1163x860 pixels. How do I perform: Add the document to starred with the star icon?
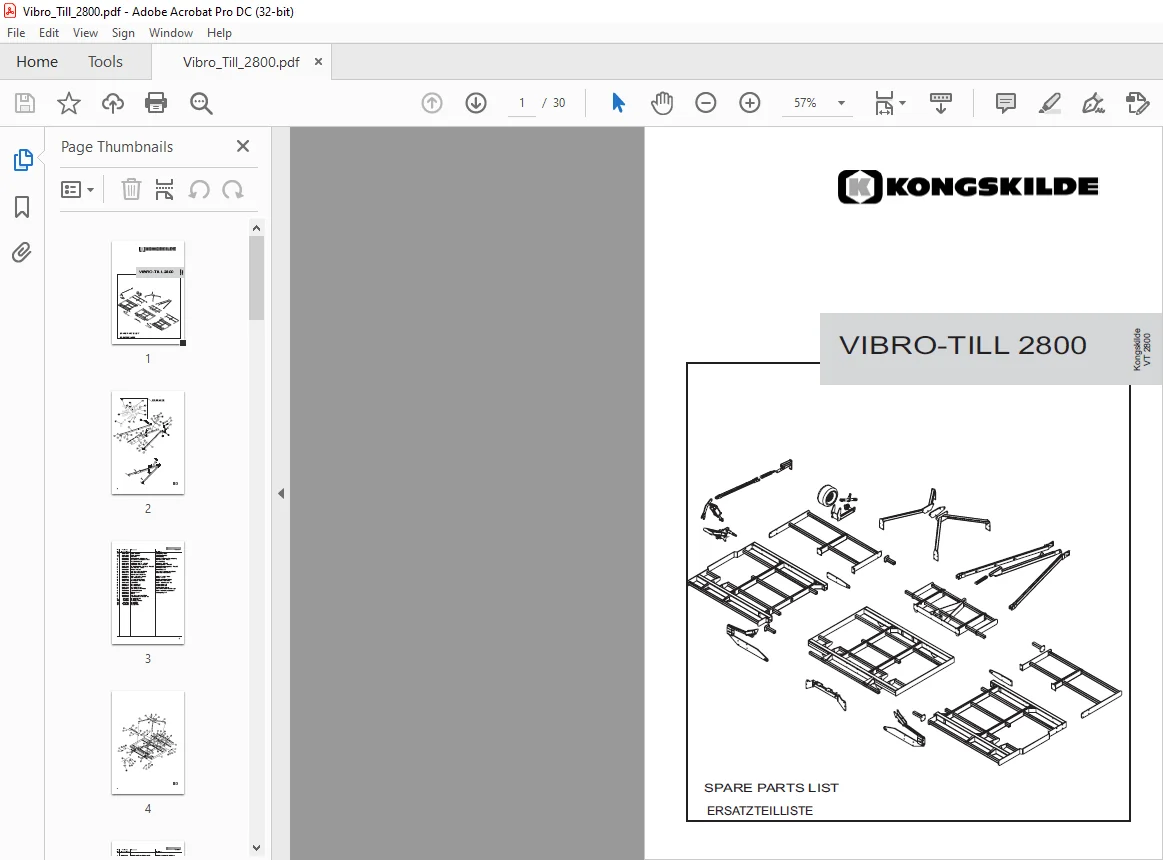click(68, 103)
